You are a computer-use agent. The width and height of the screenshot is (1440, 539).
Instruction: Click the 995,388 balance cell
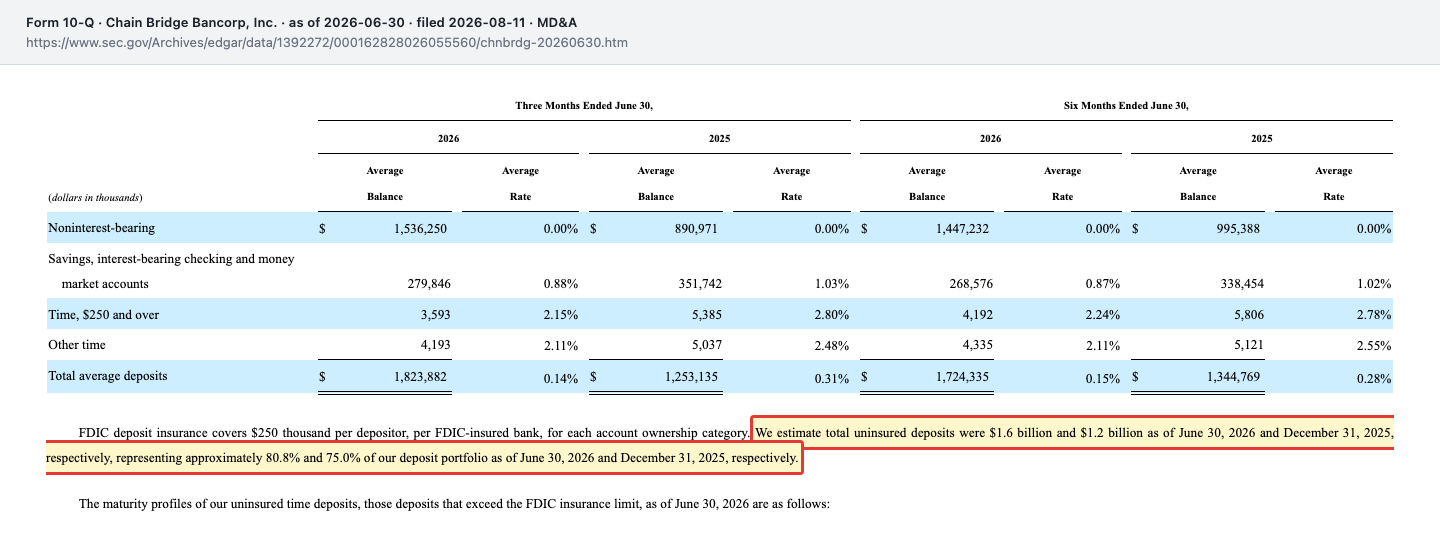coord(1237,229)
